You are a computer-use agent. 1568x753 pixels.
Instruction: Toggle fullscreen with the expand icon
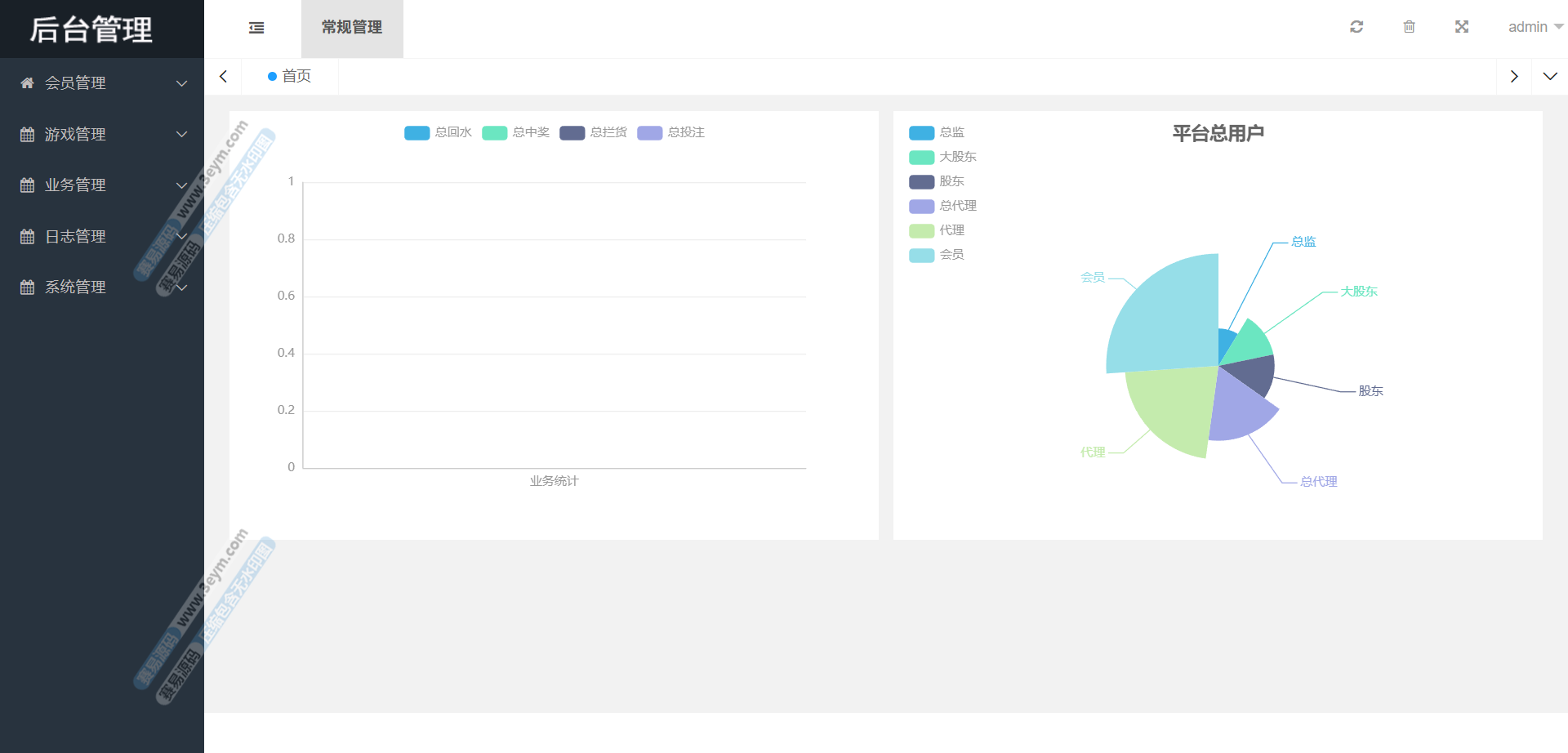click(x=1462, y=27)
